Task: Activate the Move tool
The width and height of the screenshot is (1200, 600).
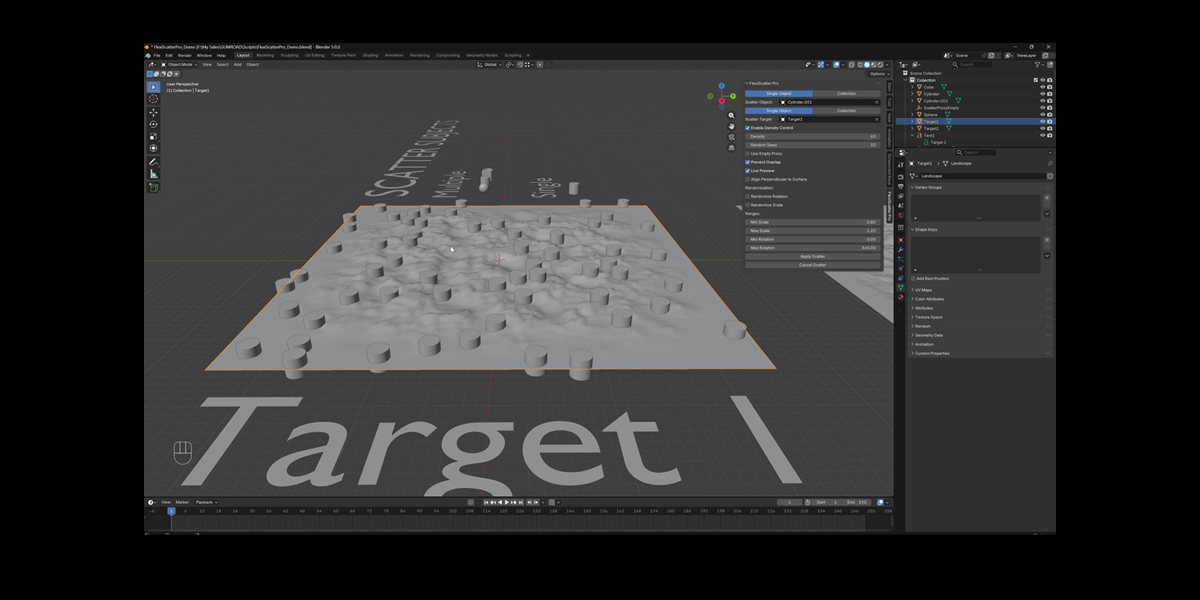Action: [153, 112]
